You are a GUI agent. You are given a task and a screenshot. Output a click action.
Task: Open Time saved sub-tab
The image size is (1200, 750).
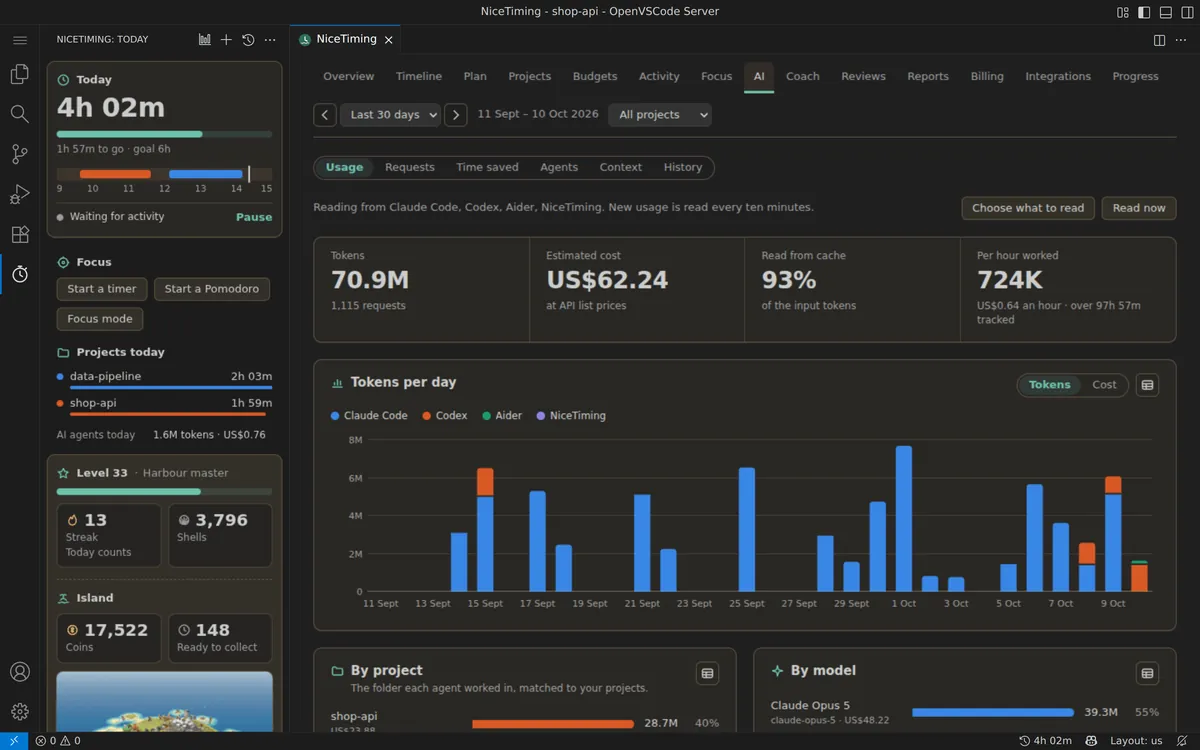487,168
